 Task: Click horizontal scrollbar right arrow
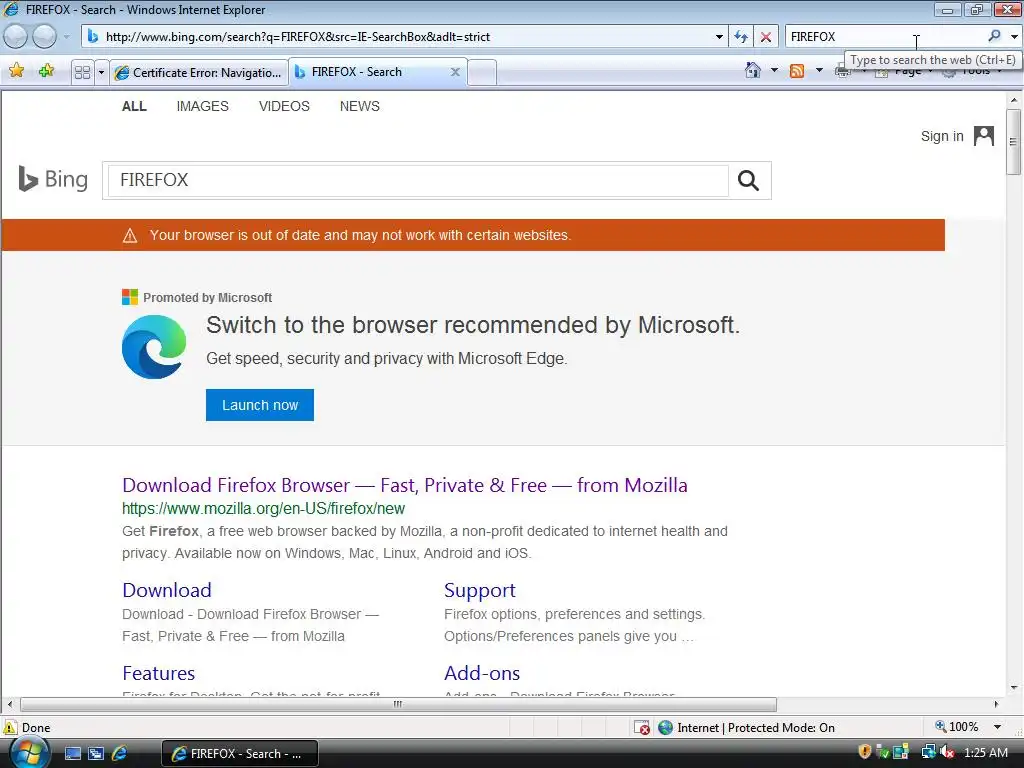pyautogui.click(x=997, y=704)
